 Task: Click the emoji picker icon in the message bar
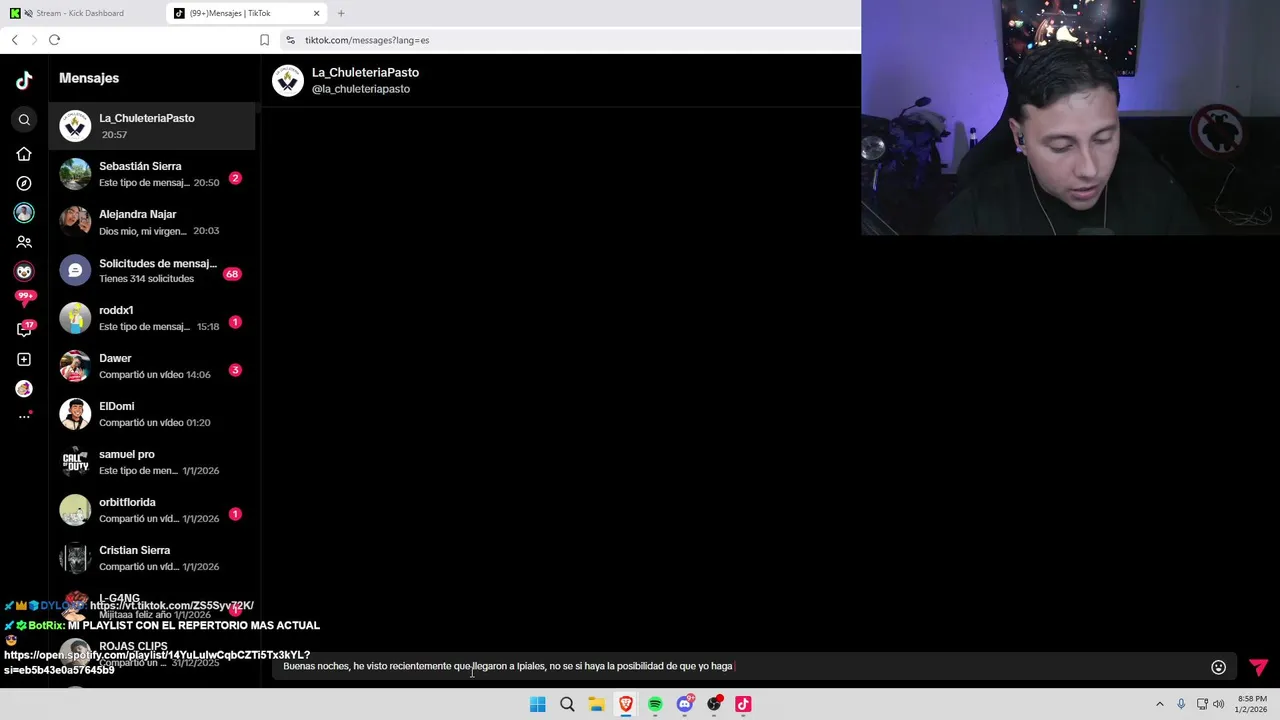(x=1218, y=667)
